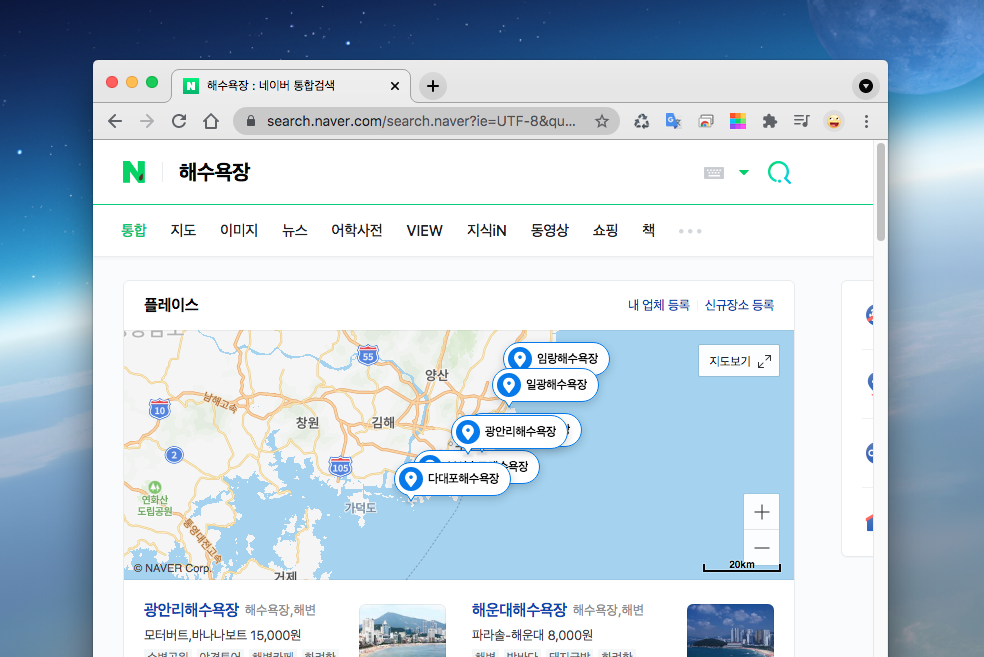The height and width of the screenshot is (657, 984).
Task: Expand the search autocomplete dropdown arrow
Action: pos(744,173)
